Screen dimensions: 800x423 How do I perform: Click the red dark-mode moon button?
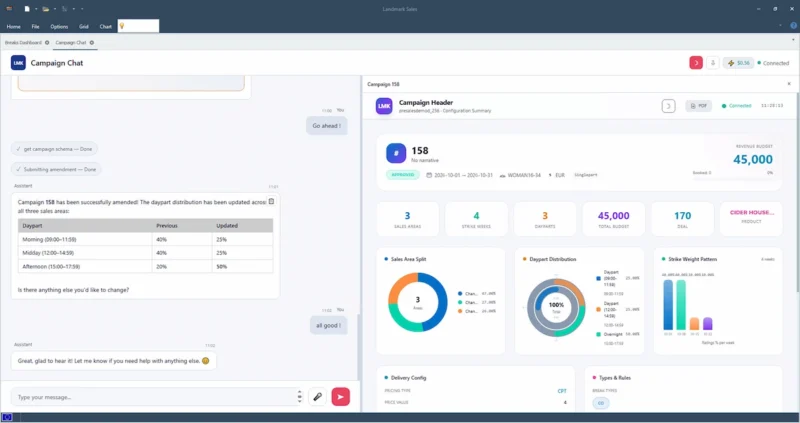click(696, 63)
